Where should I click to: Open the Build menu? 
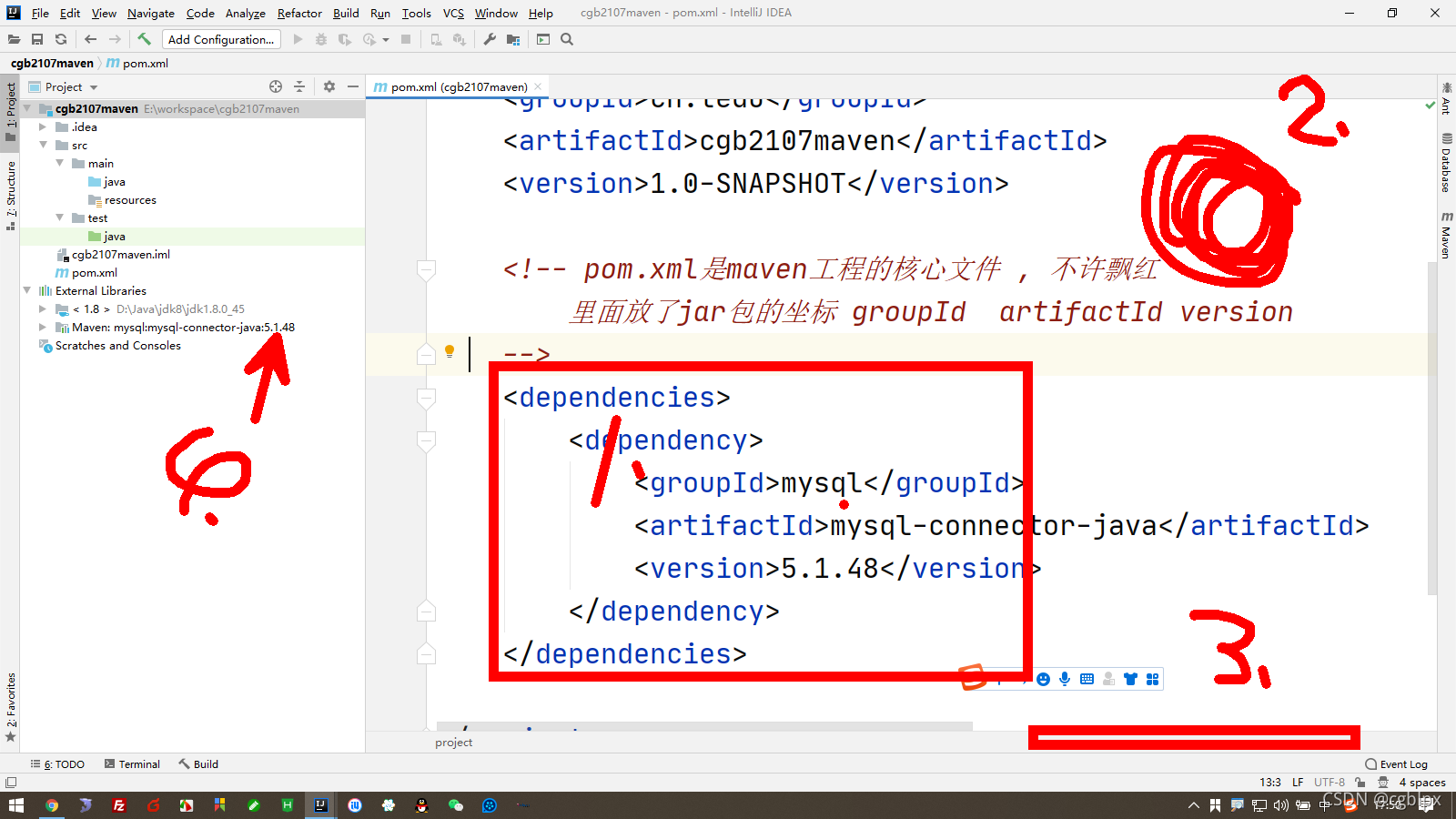(346, 13)
